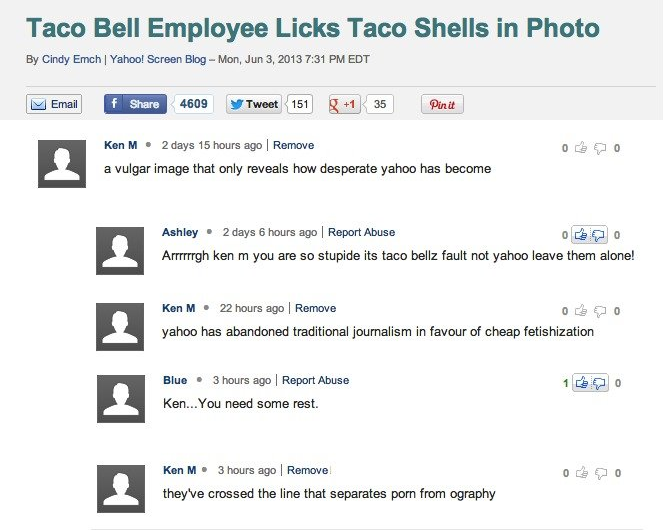Thumbs down Ken M's first comment
Screen dimensions: 668x531
600,148
